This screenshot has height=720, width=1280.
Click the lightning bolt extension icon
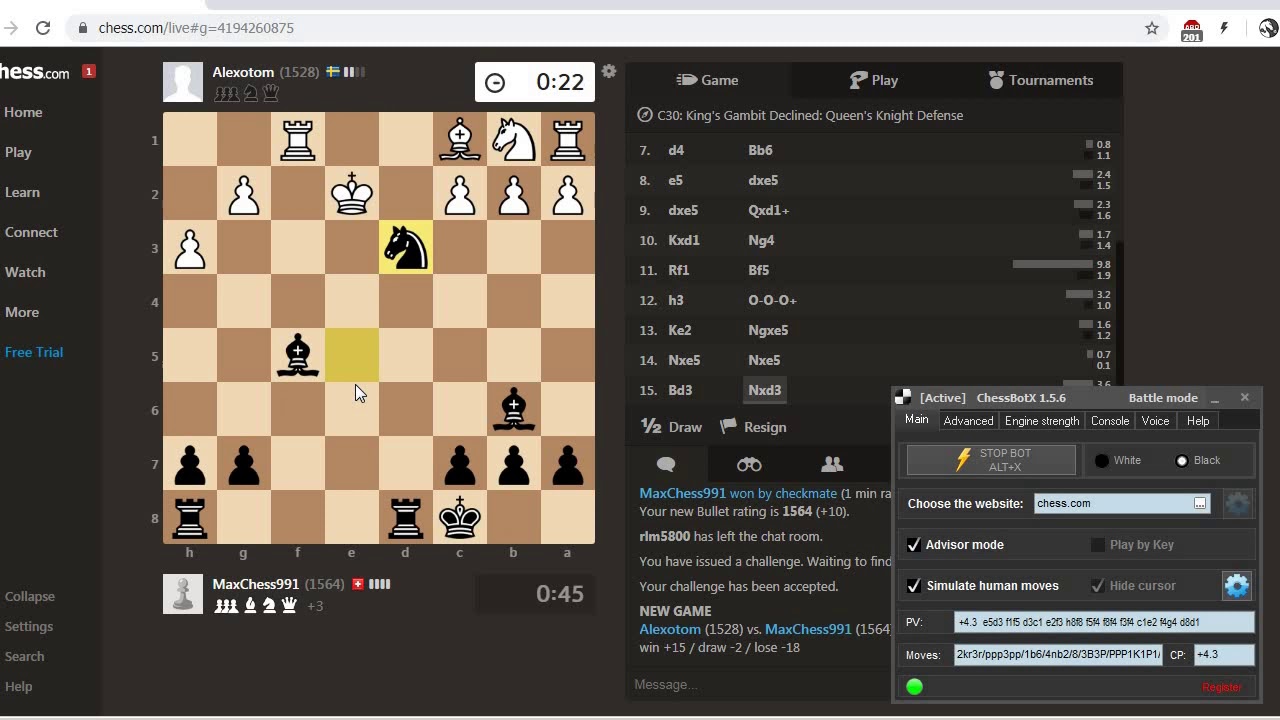click(x=1224, y=28)
